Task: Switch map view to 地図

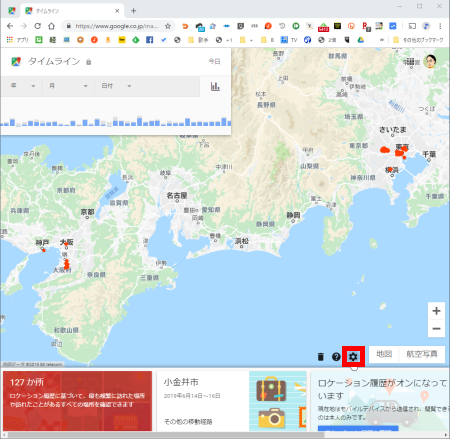Action: point(384,354)
